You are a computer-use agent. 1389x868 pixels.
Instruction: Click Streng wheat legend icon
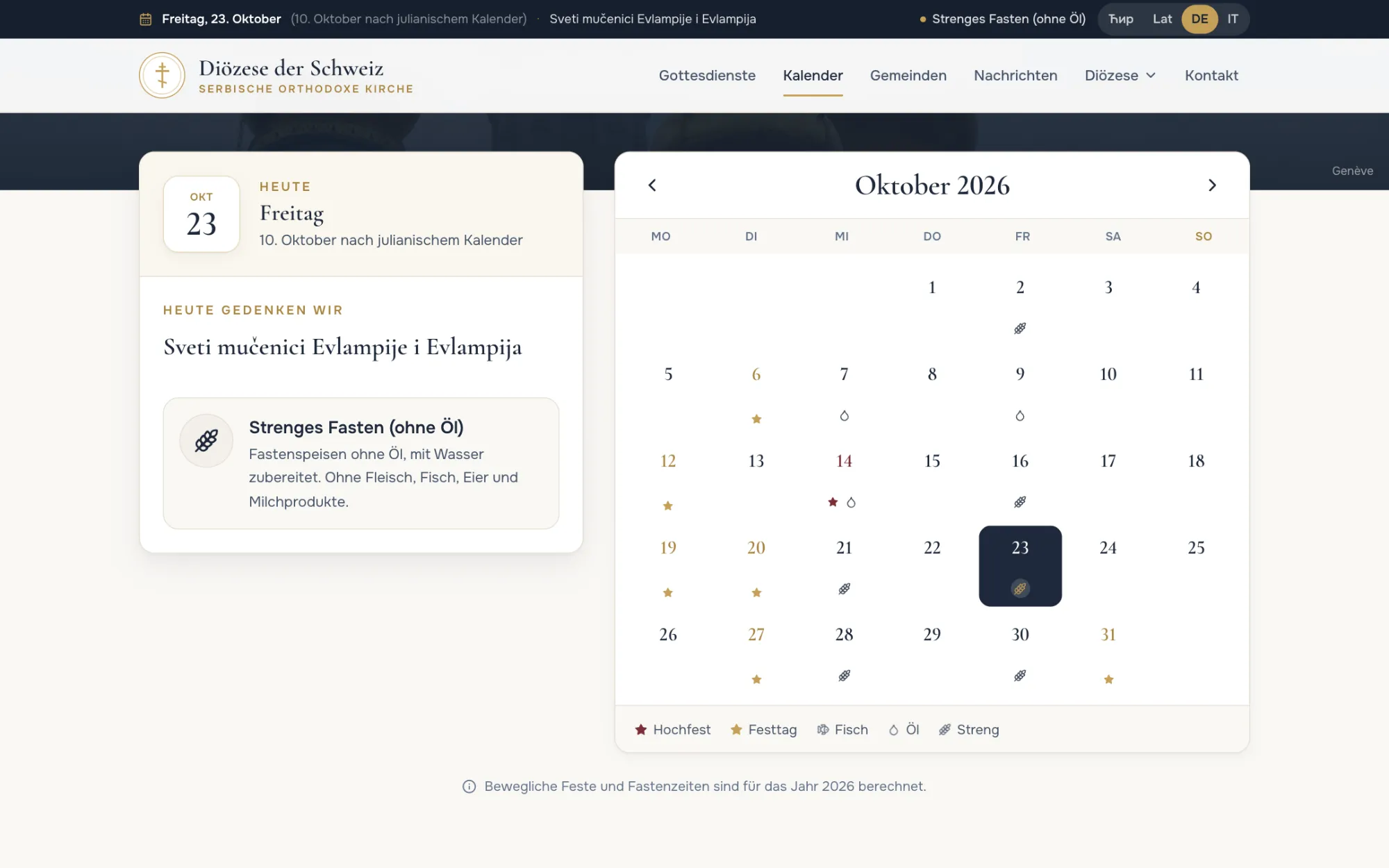click(x=945, y=730)
